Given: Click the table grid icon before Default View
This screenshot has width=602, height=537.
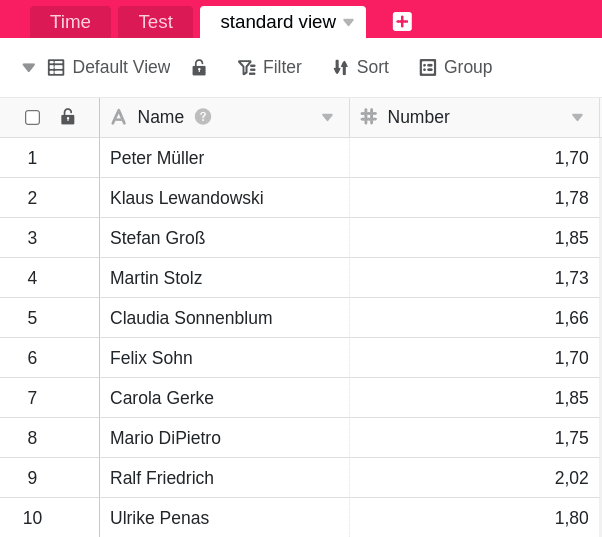Looking at the screenshot, I should coord(56,67).
